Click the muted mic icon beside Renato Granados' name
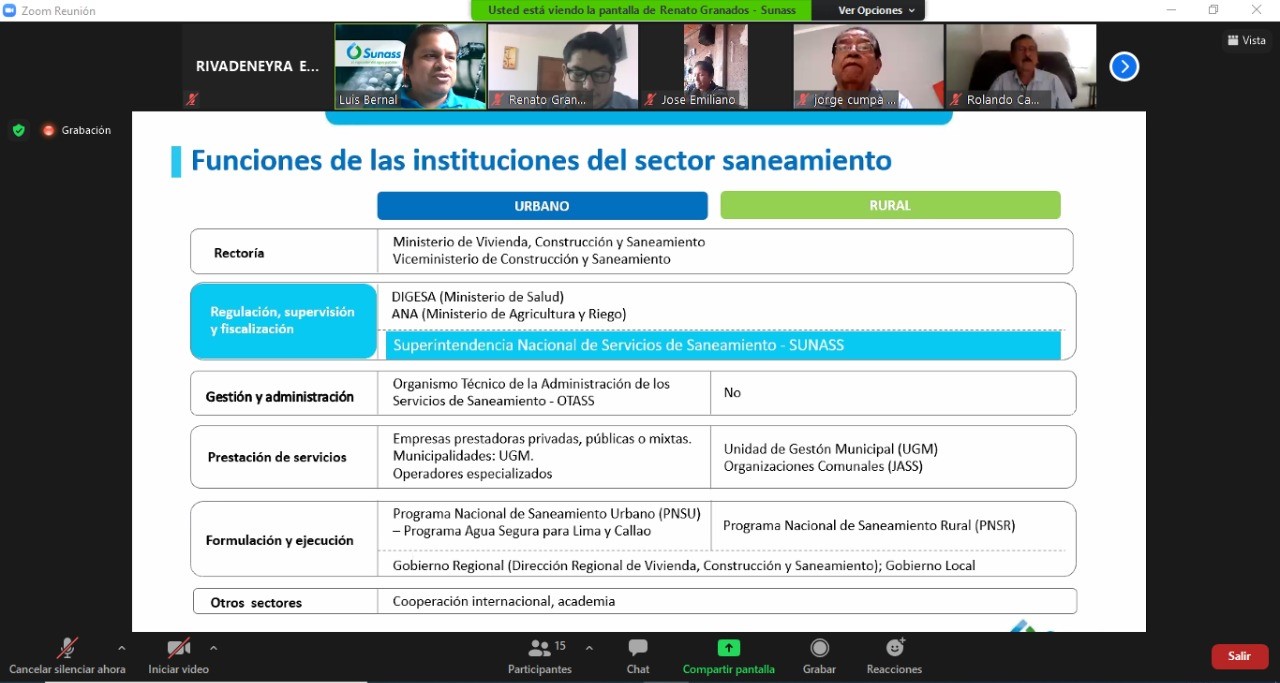This screenshot has width=1280, height=683. (x=498, y=100)
